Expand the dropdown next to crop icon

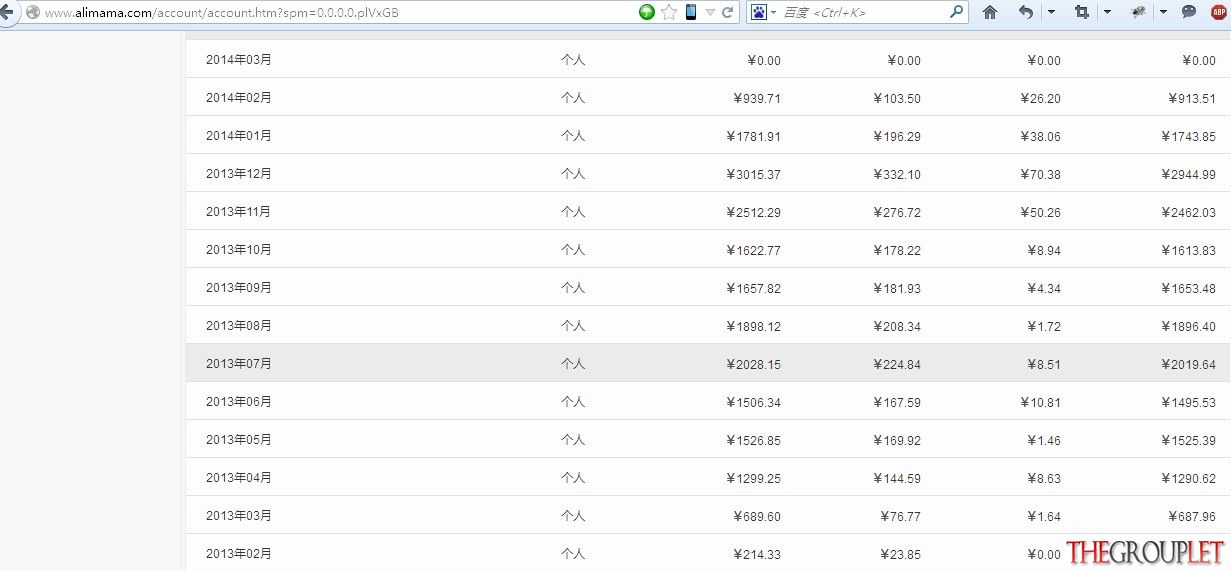(x=1107, y=12)
